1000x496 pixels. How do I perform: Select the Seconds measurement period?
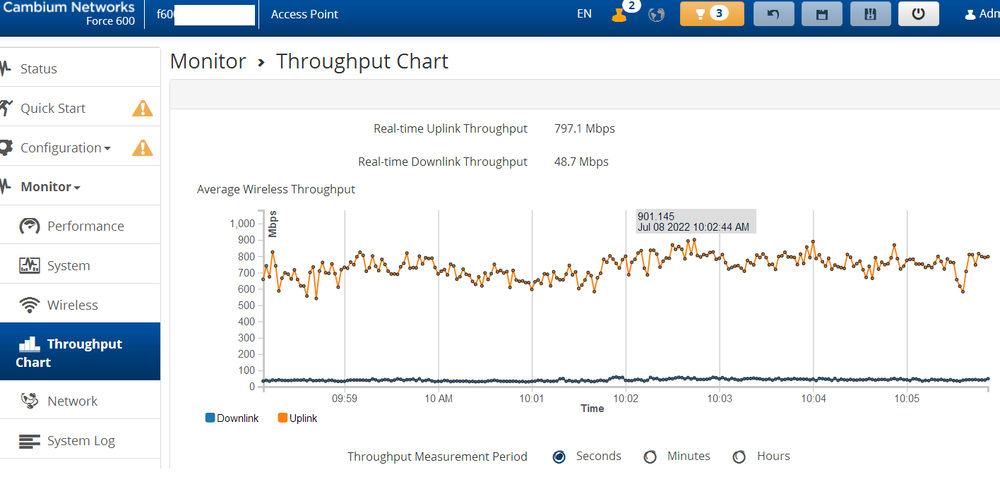[559, 457]
